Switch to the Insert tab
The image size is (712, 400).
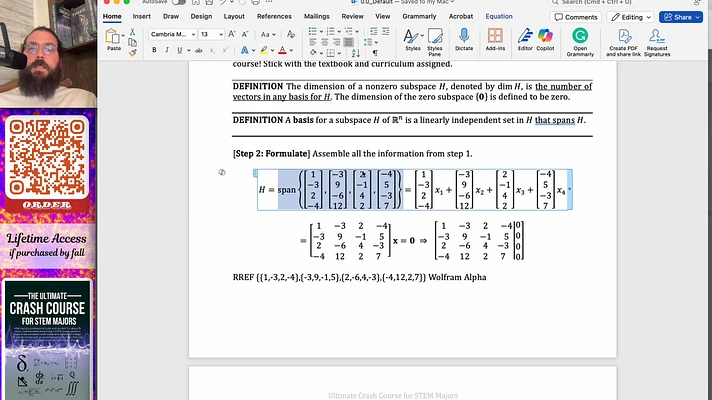point(142,16)
